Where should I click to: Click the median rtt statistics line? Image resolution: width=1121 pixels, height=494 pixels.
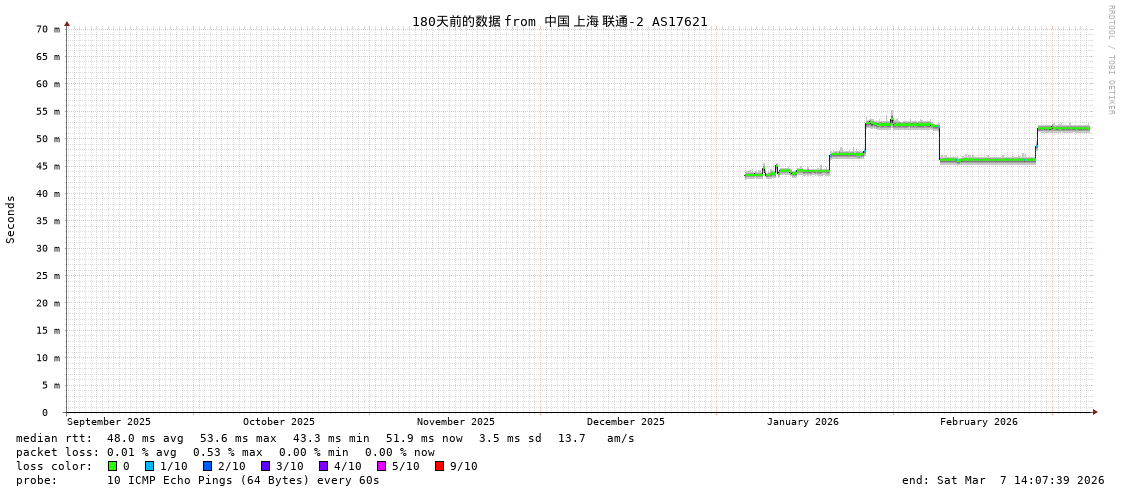[x=325, y=438]
